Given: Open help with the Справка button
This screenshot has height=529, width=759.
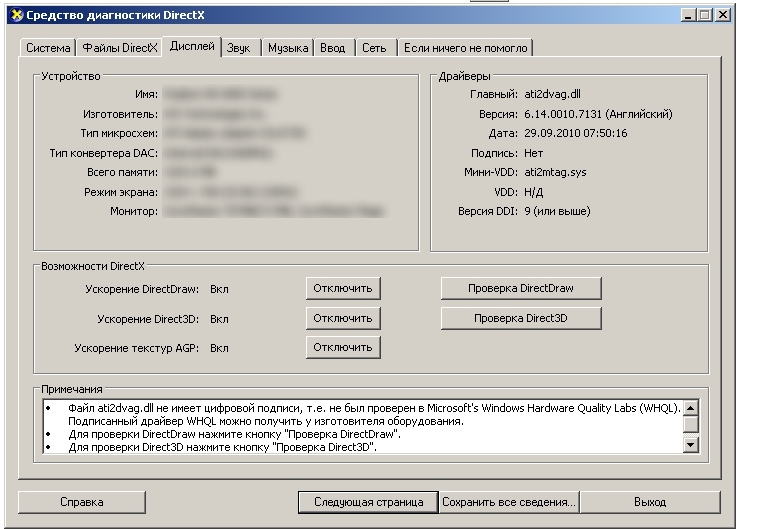Looking at the screenshot, I should 82,502.
